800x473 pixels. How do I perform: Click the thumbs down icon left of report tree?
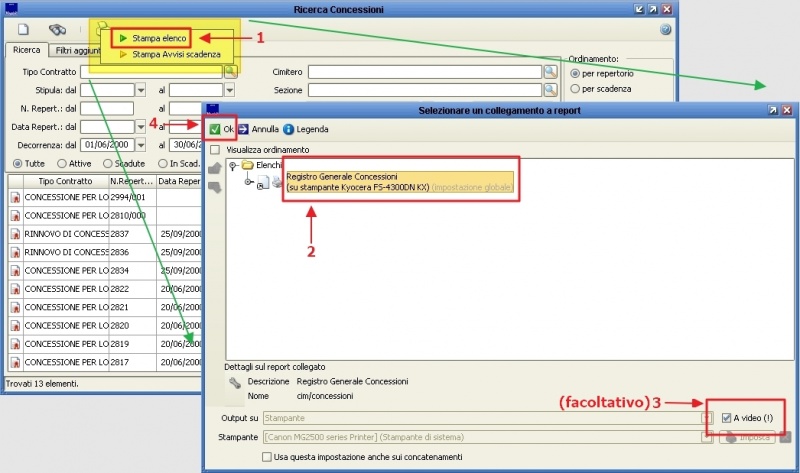pyautogui.click(x=215, y=187)
